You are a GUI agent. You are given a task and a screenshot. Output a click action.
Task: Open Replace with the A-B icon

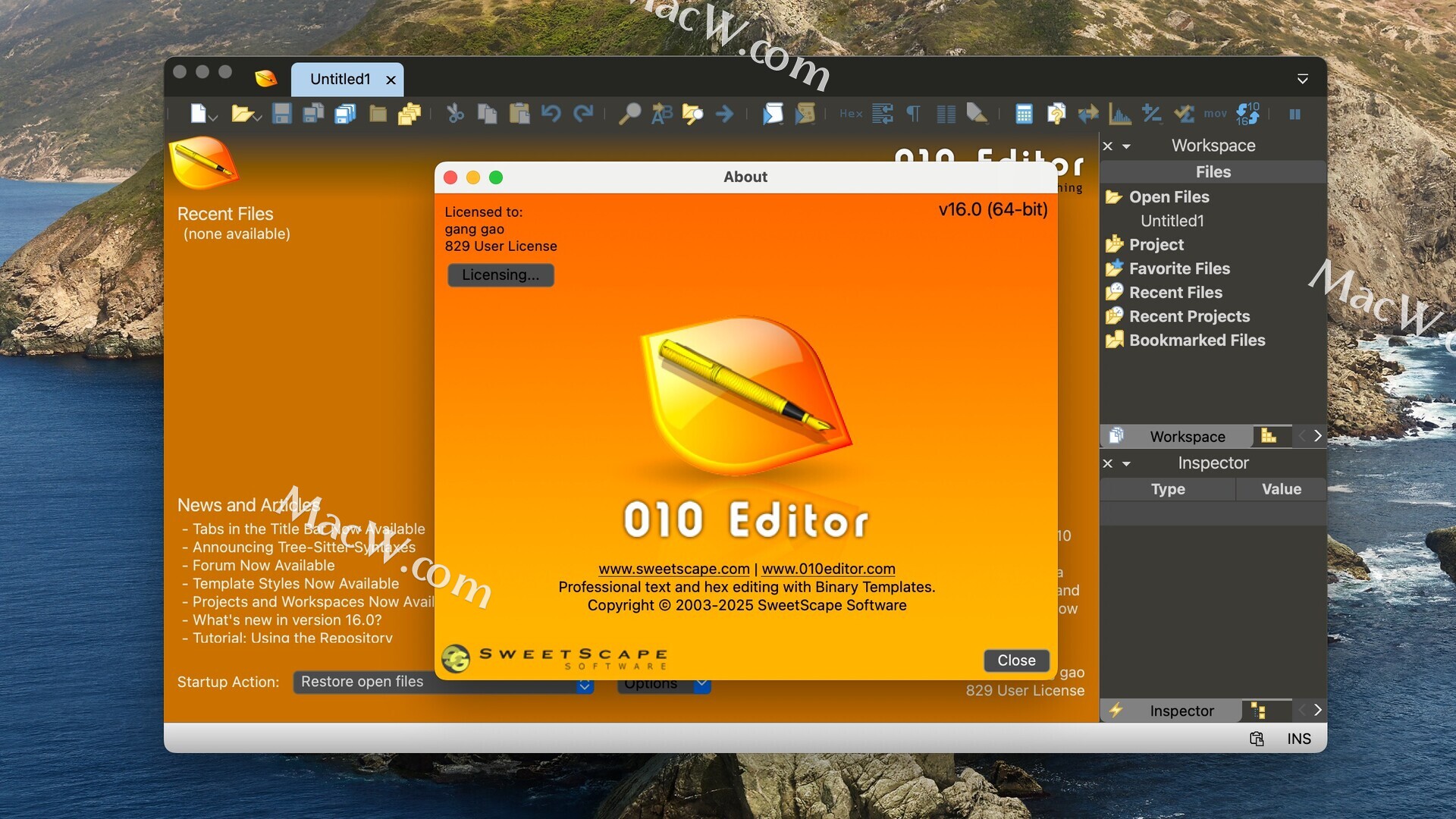tap(661, 114)
